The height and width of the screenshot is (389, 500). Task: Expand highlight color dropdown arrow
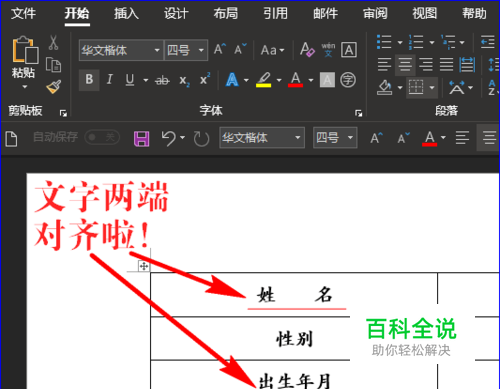279,80
